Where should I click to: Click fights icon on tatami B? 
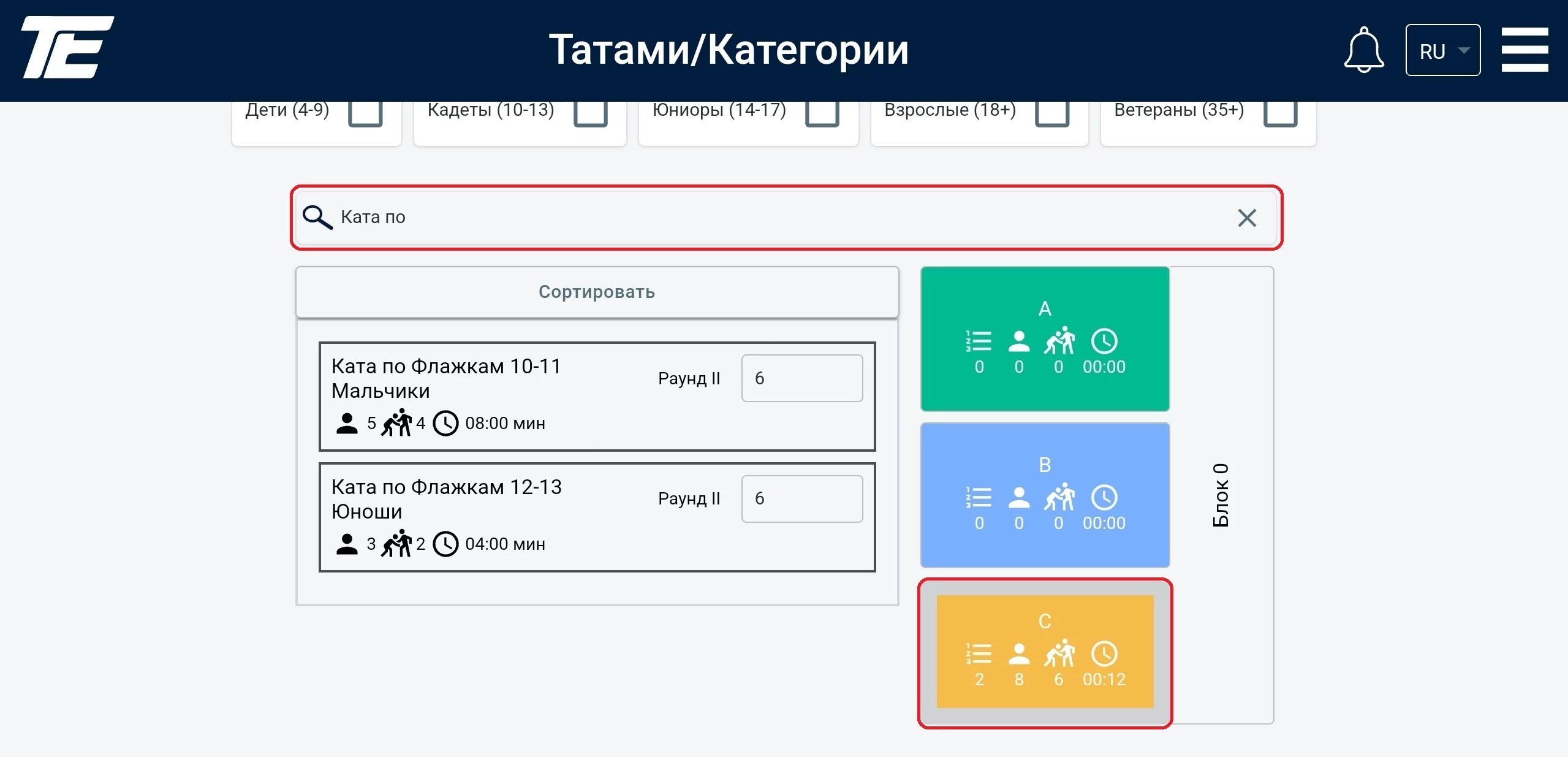click(1059, 497)
